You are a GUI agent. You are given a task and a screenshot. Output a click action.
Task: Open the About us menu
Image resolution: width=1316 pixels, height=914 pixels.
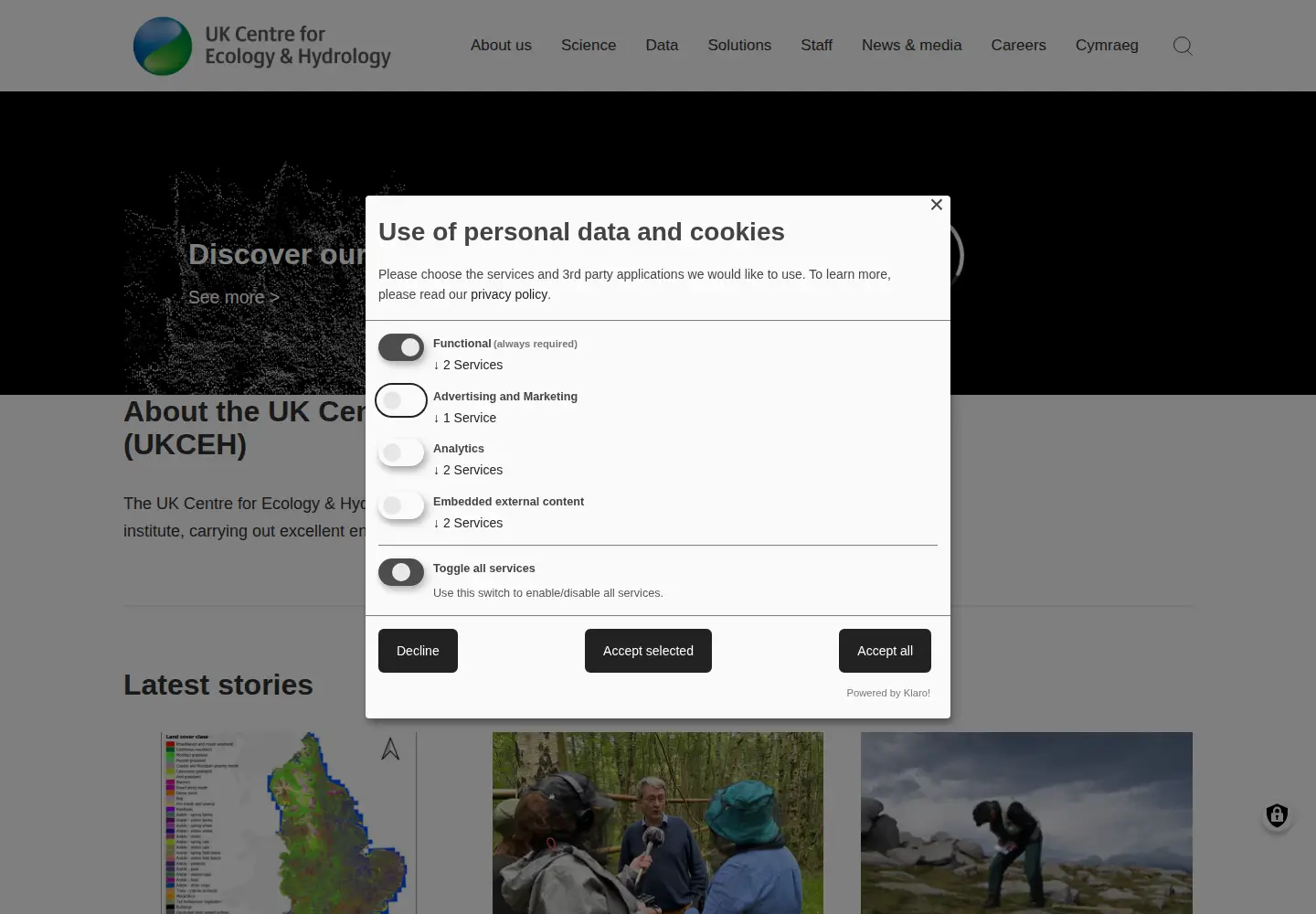pyautogui.click(x=501, y=45)
